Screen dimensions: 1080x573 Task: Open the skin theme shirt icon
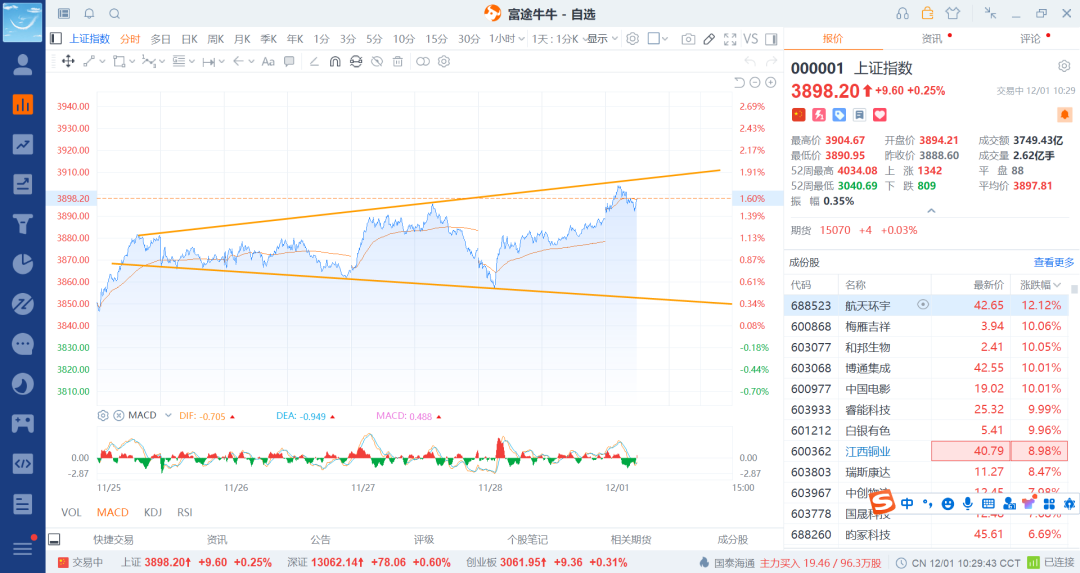953,13
